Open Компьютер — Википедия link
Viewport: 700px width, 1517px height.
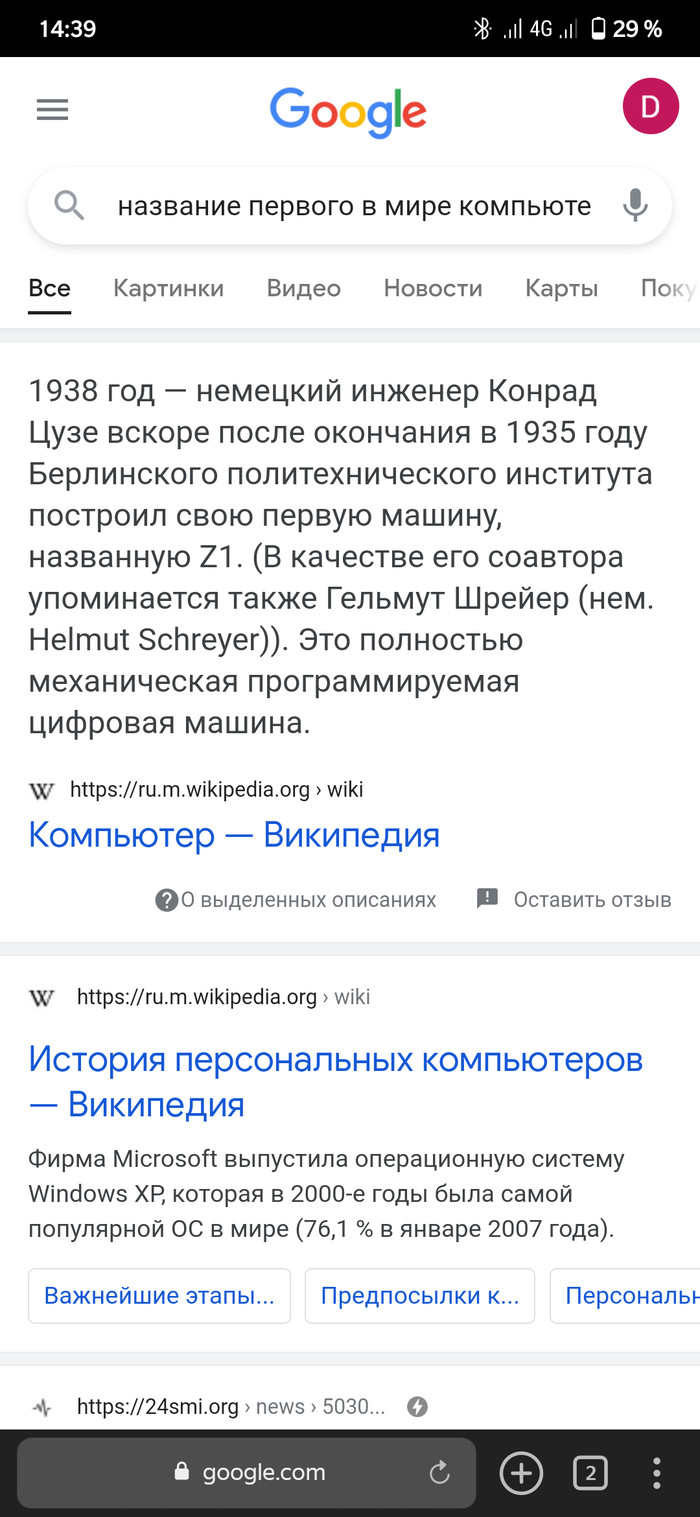[234, 835]
